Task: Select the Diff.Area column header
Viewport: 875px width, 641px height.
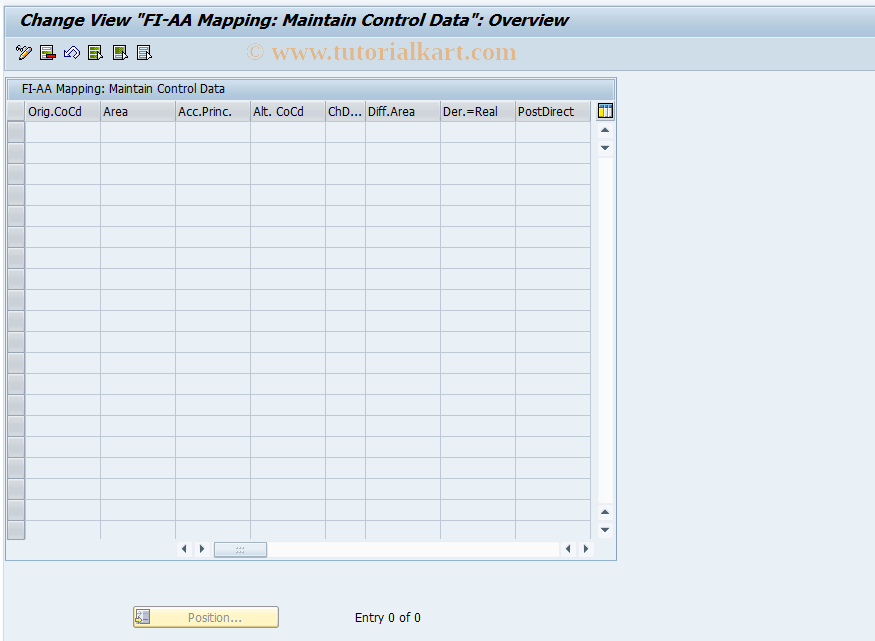Action: [x=403, y=112]
